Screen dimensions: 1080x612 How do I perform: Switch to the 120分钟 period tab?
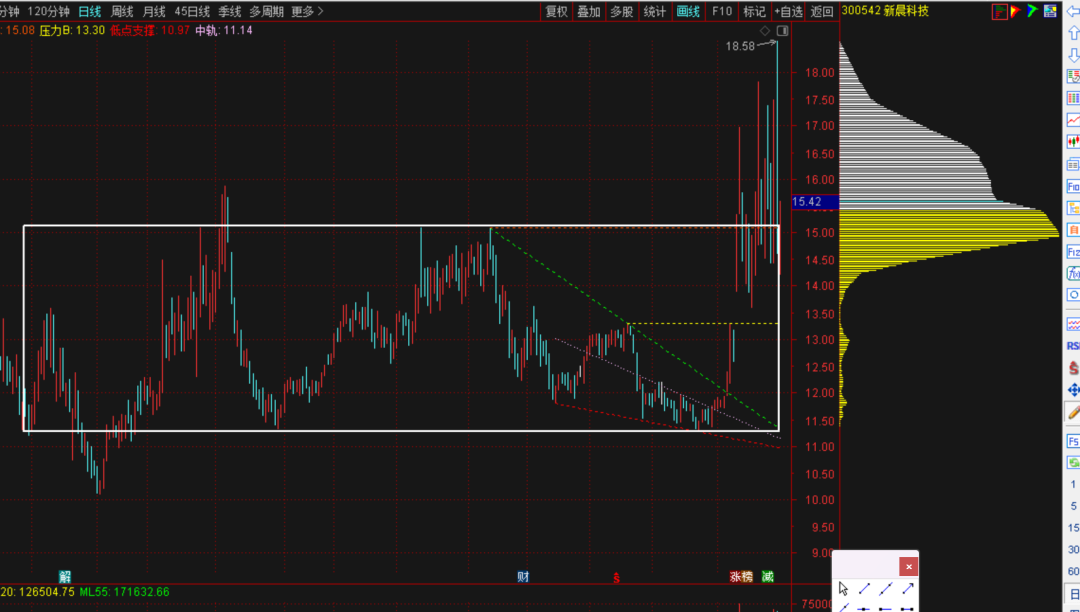point(48,11)
